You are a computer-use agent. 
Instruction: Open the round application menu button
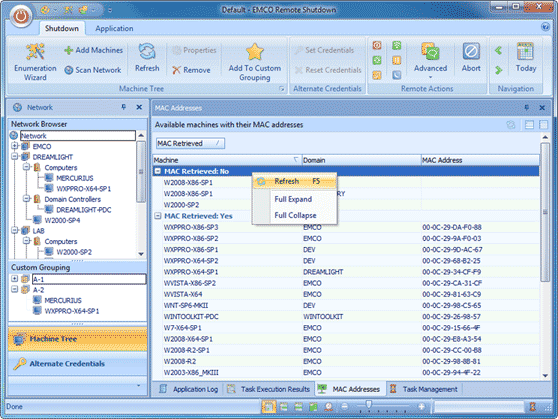click(x=21, y=16)
